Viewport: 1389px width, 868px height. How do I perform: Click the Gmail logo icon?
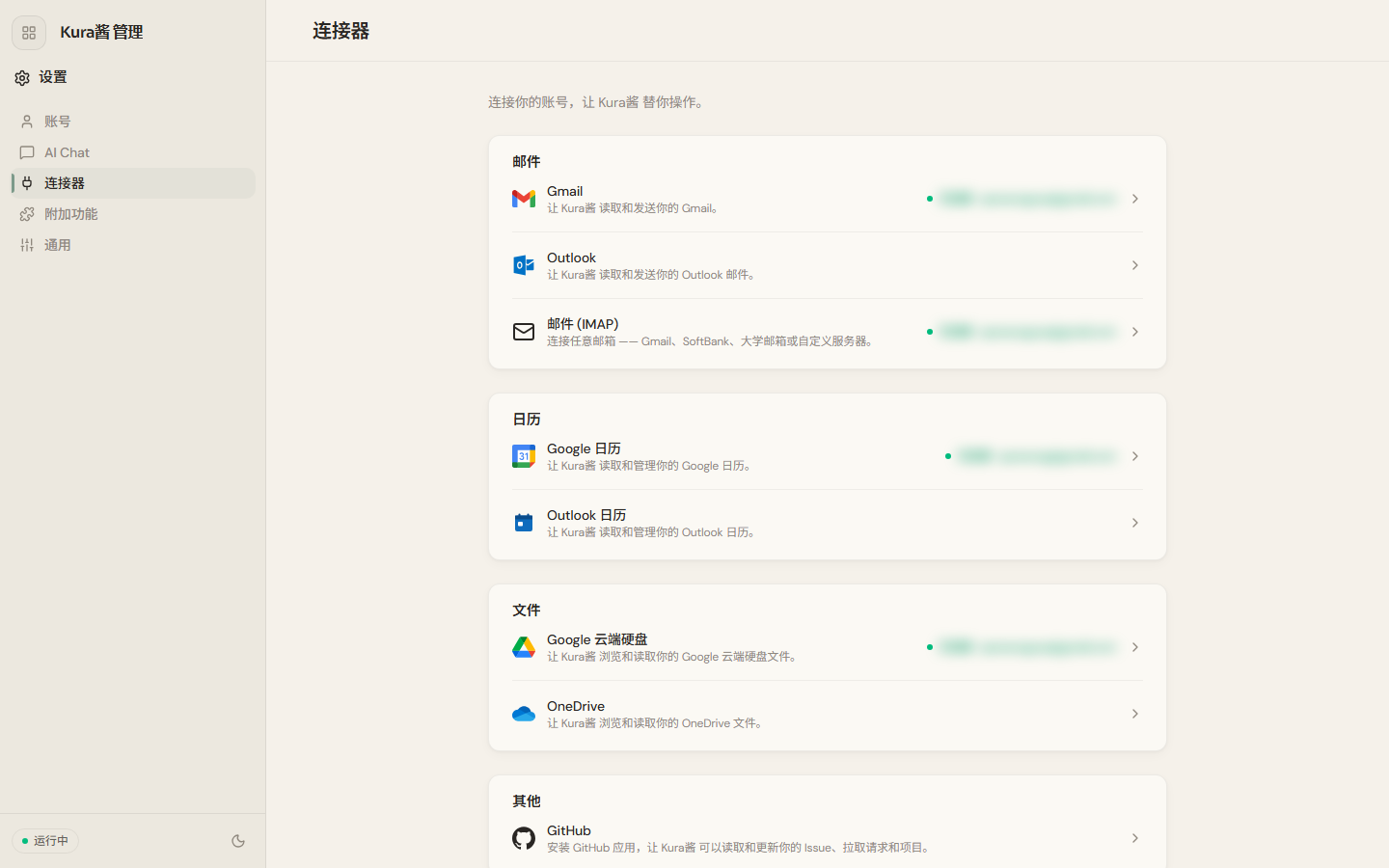click(x=524, y=199)
